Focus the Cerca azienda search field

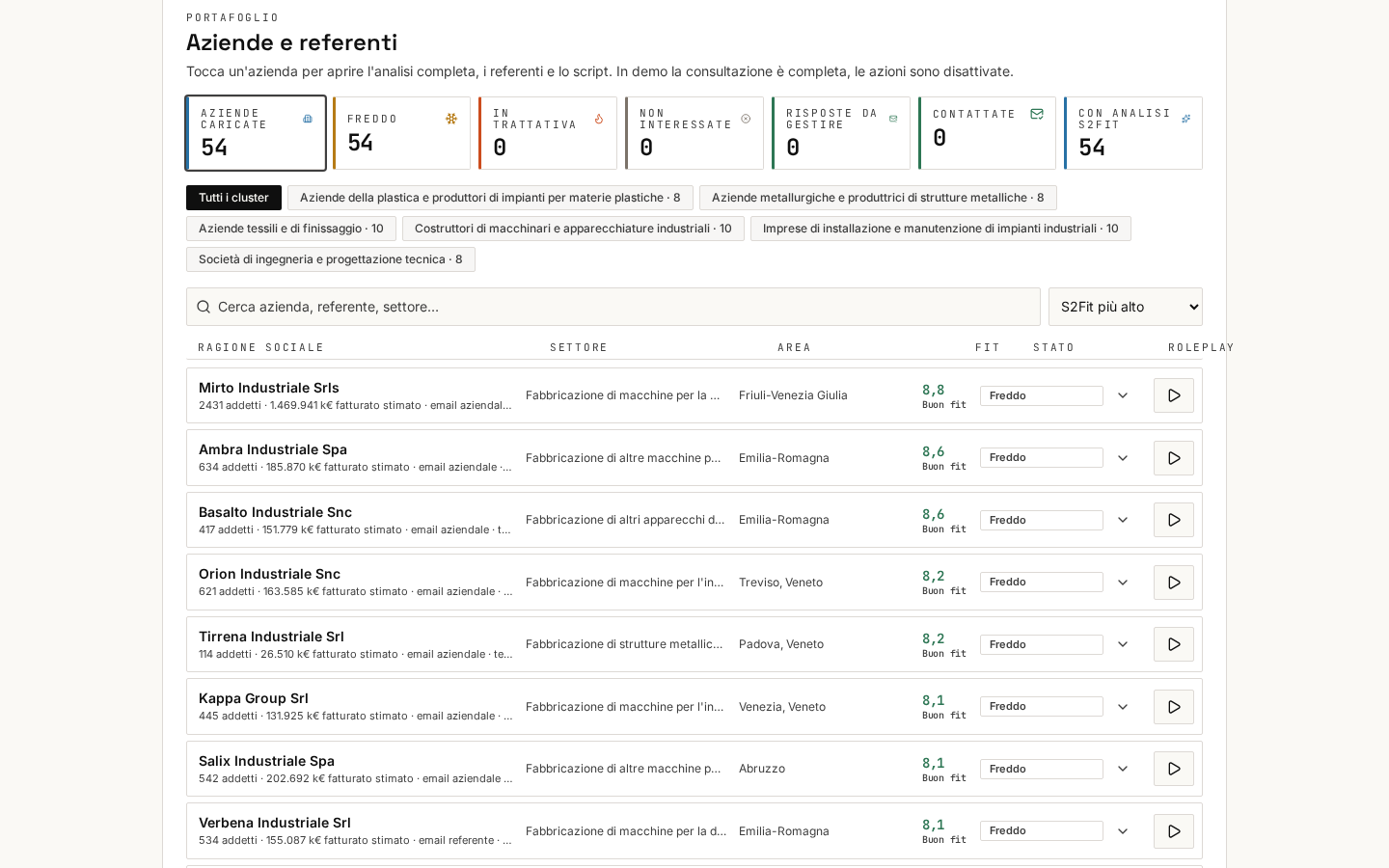point(613,307)
